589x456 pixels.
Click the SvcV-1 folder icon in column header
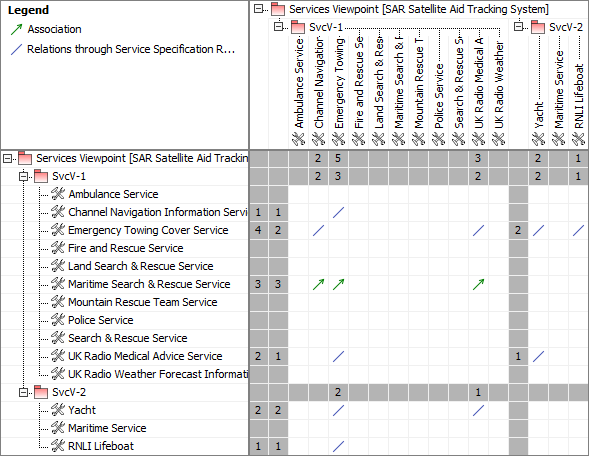298,27
